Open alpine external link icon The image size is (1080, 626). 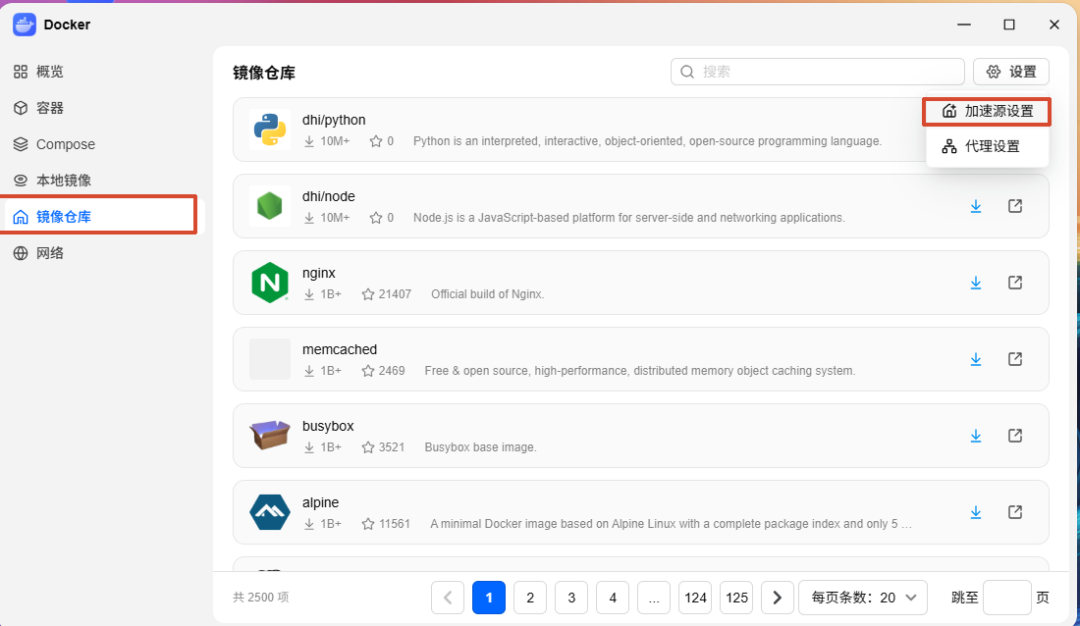point(1015,512)
